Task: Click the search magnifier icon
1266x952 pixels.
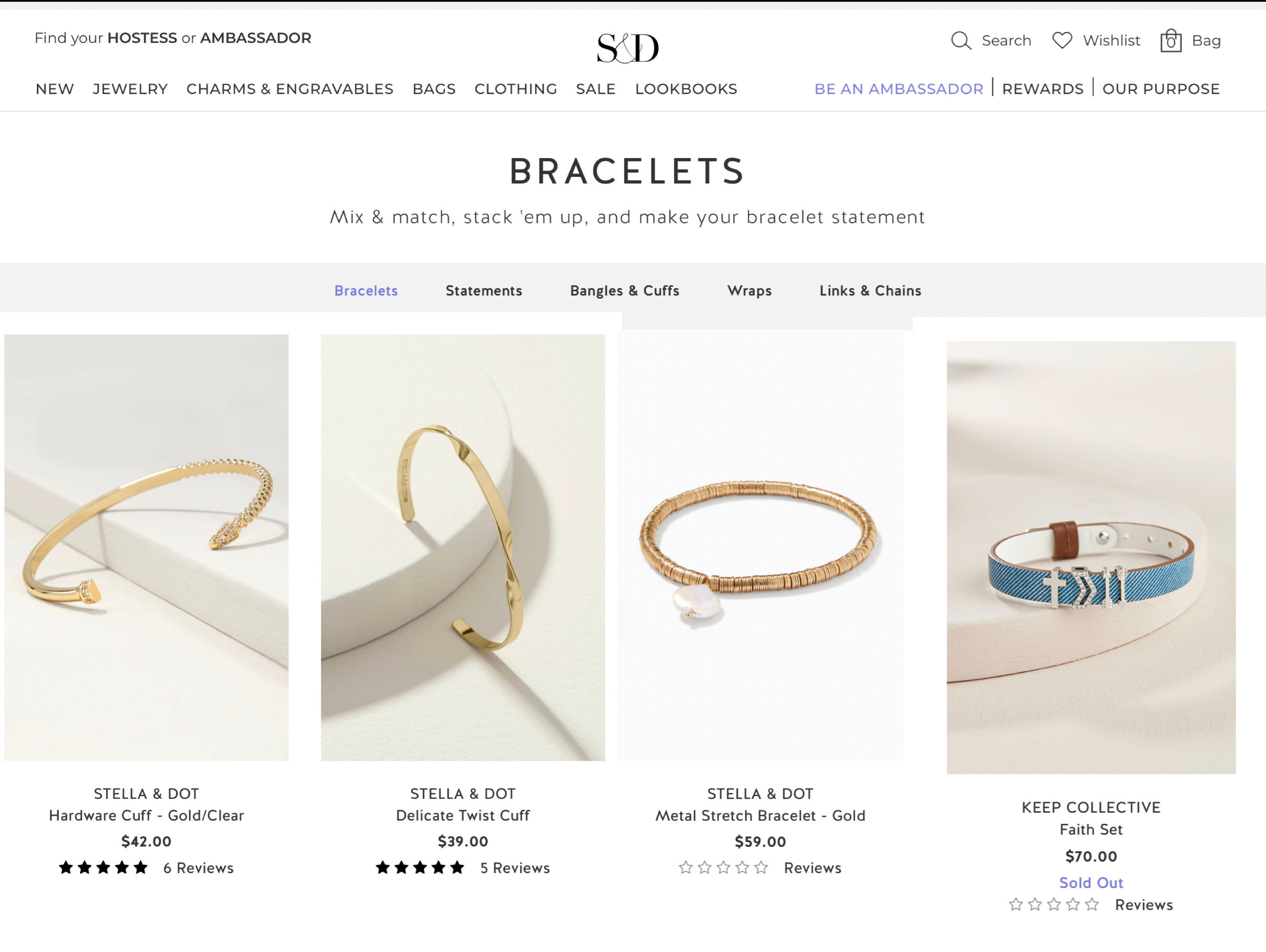Action: 961,41
